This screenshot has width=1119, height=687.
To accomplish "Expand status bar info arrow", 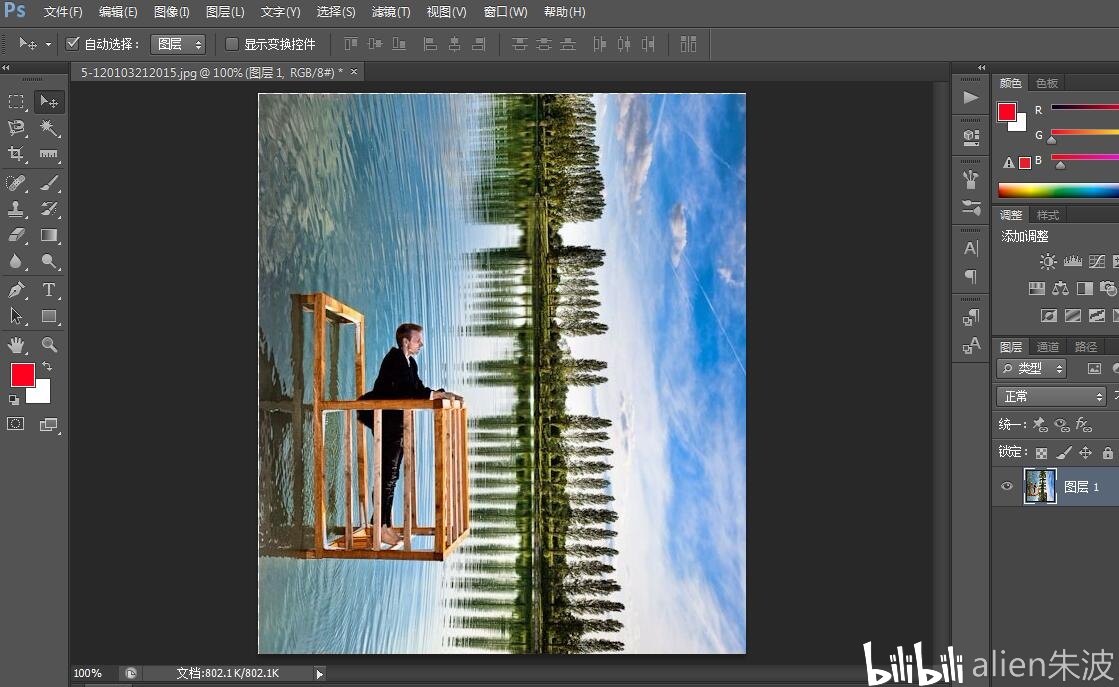I will click(x=319, y=673).
